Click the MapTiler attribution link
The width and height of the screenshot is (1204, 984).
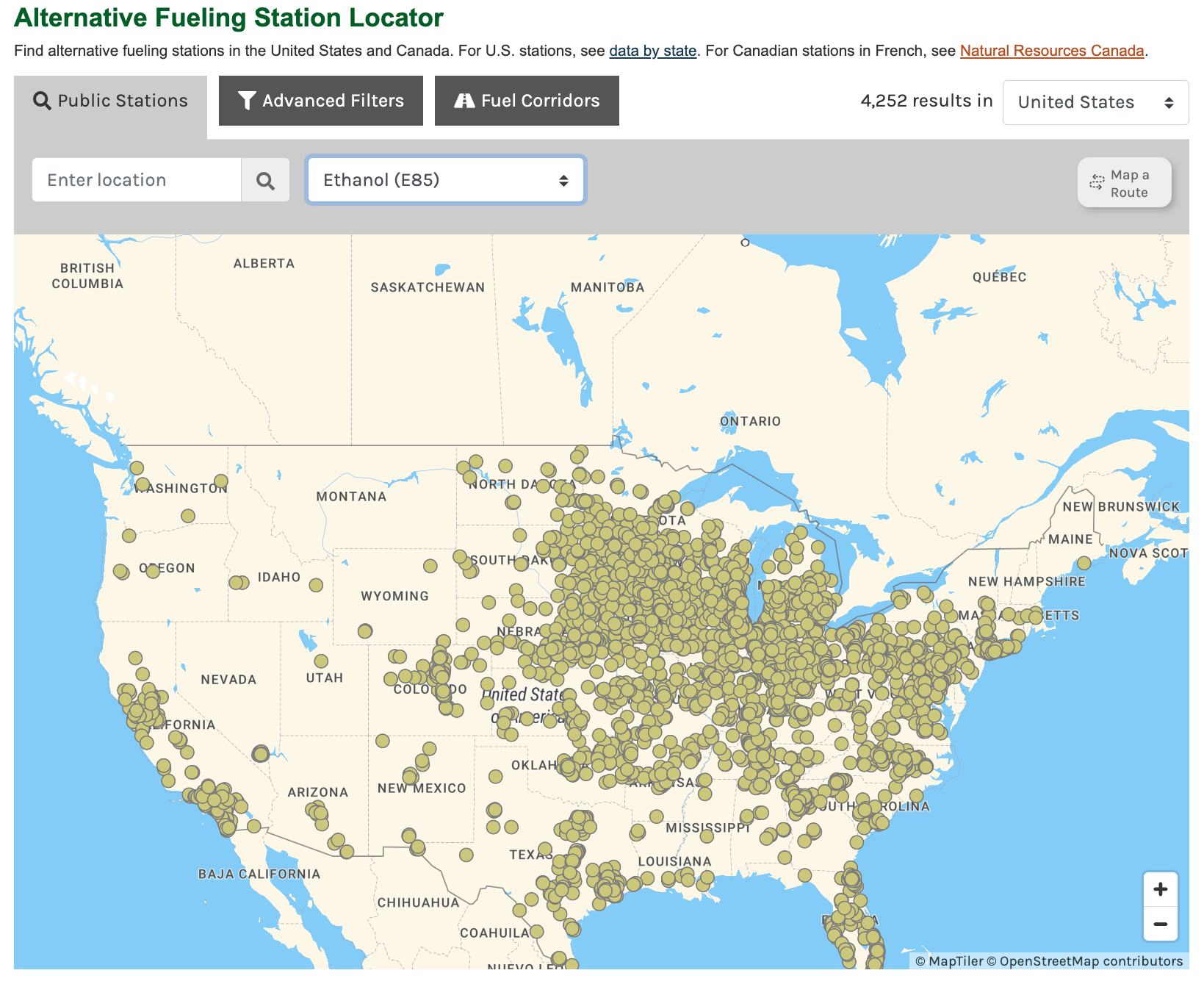[955, 961]
